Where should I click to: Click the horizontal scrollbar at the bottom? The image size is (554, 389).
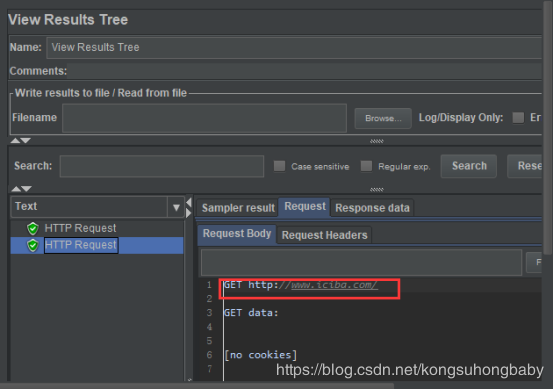point(197,386)
